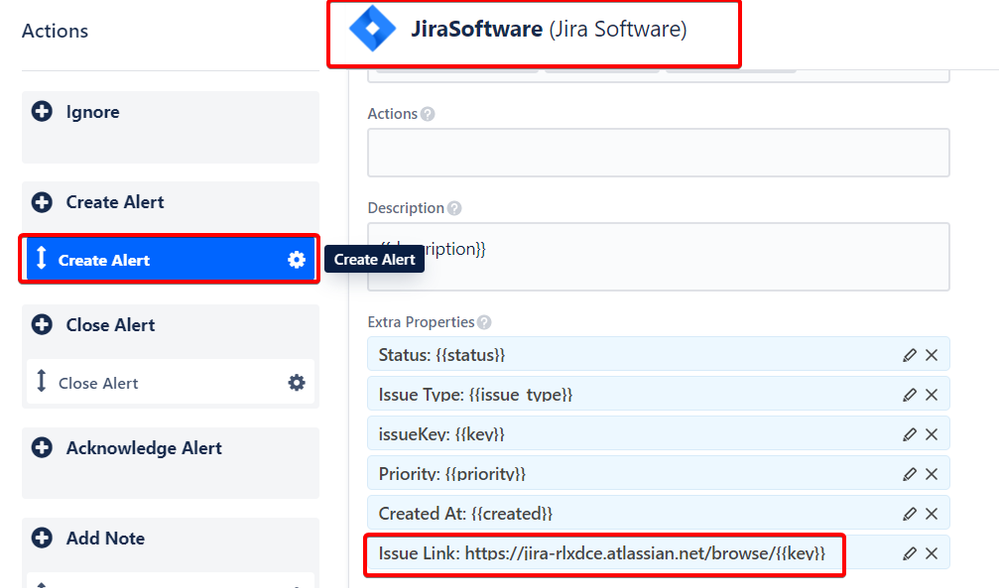Remove the Priority extra property
Screen dimensions: 999x588
(x=931, y=474)
